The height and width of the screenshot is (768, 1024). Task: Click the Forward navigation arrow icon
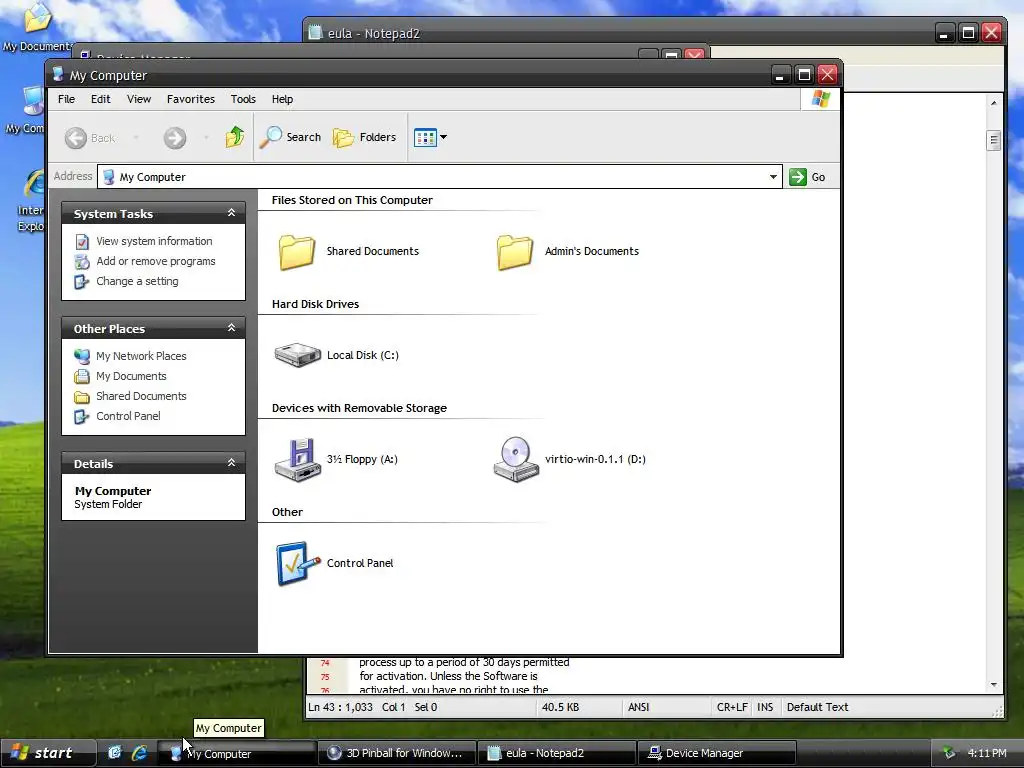click(x=174, y=138)
